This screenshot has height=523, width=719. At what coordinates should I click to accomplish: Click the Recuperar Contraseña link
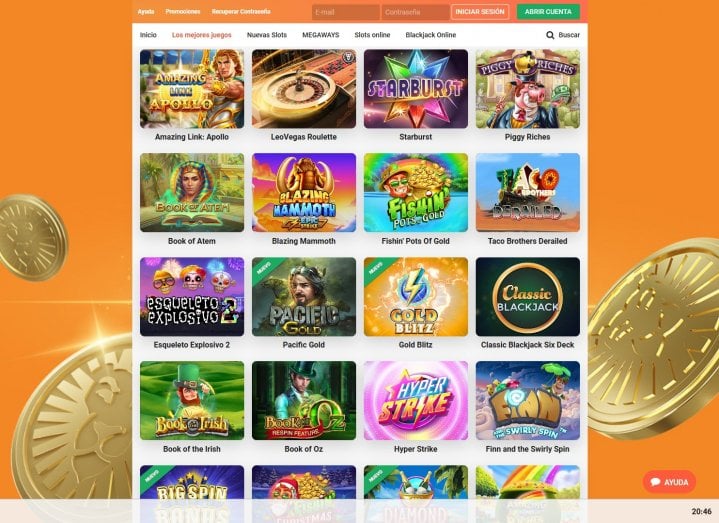click(x=241, y=11)
